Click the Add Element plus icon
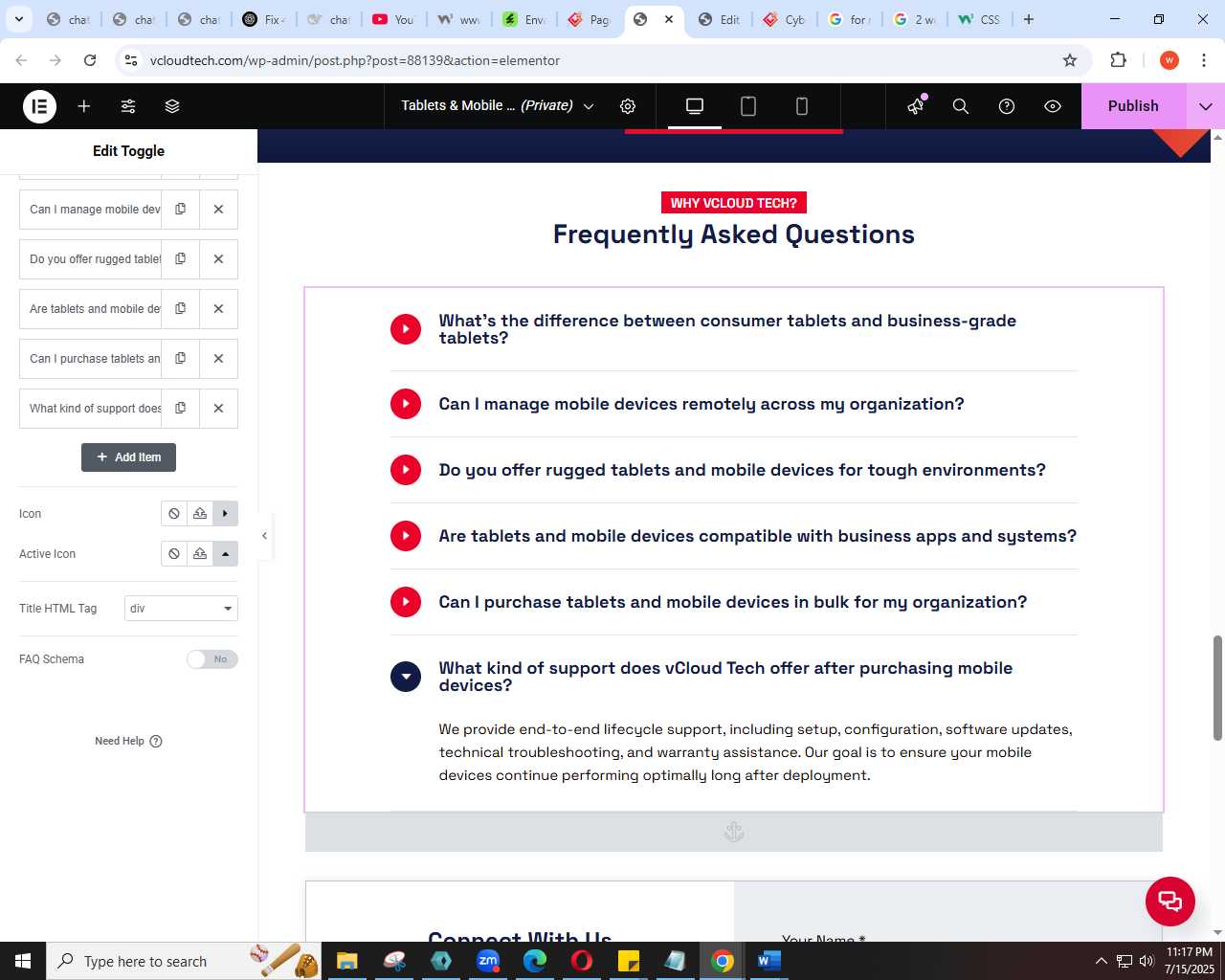This screenshot has width=1225, height=980. click(84, 106)
